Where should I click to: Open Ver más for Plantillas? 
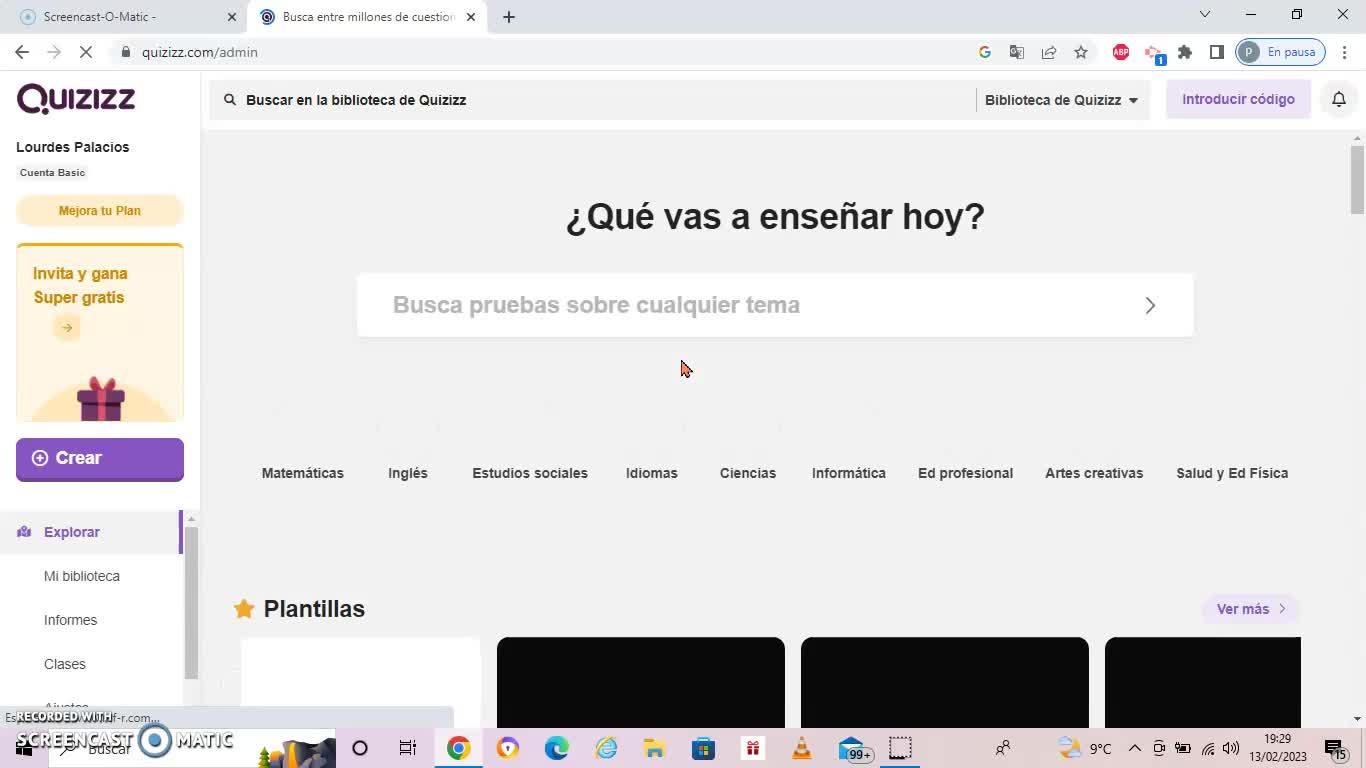tap(1250, 609)
